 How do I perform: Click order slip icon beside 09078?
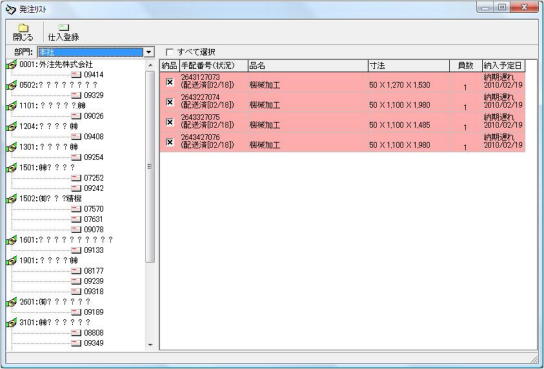coord(76,230)
